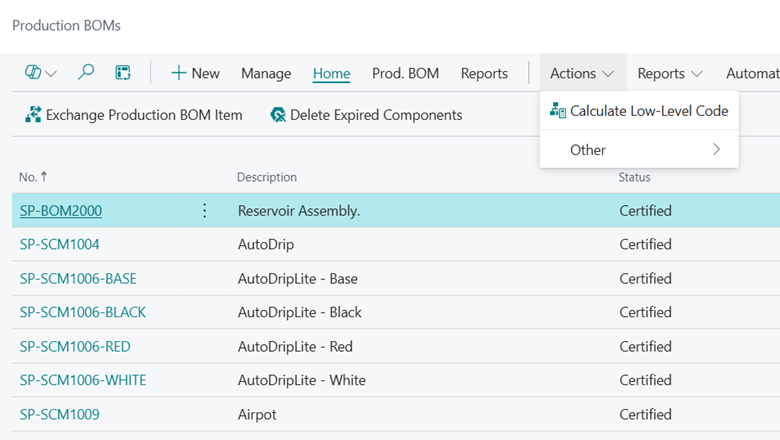The height and width of the screenshot is (440, 780).
Task: Create a New production BOM
Action: (x=195, y=73)
